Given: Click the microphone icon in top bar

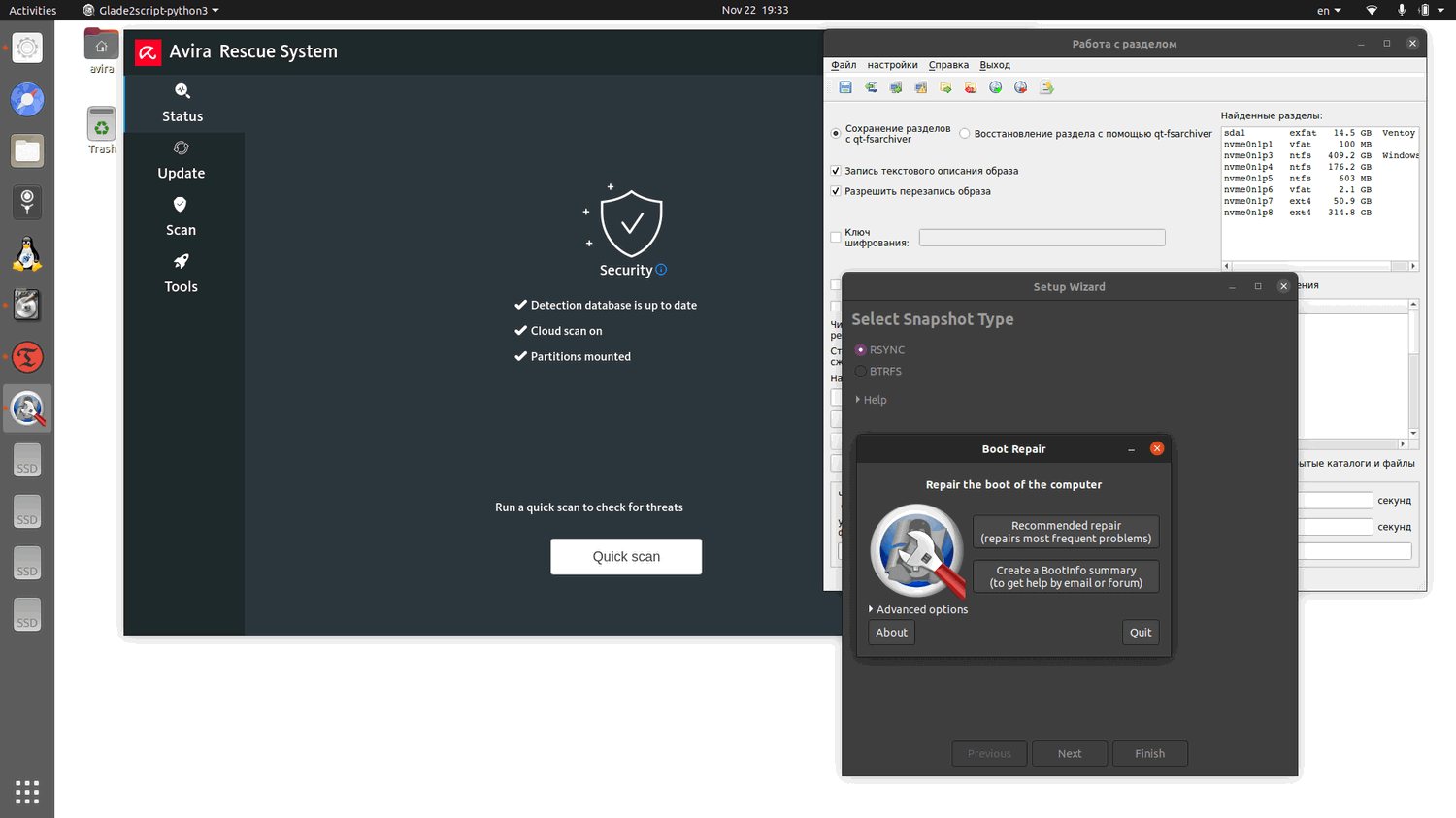Looking at the screenshot, I should 1401,10.
